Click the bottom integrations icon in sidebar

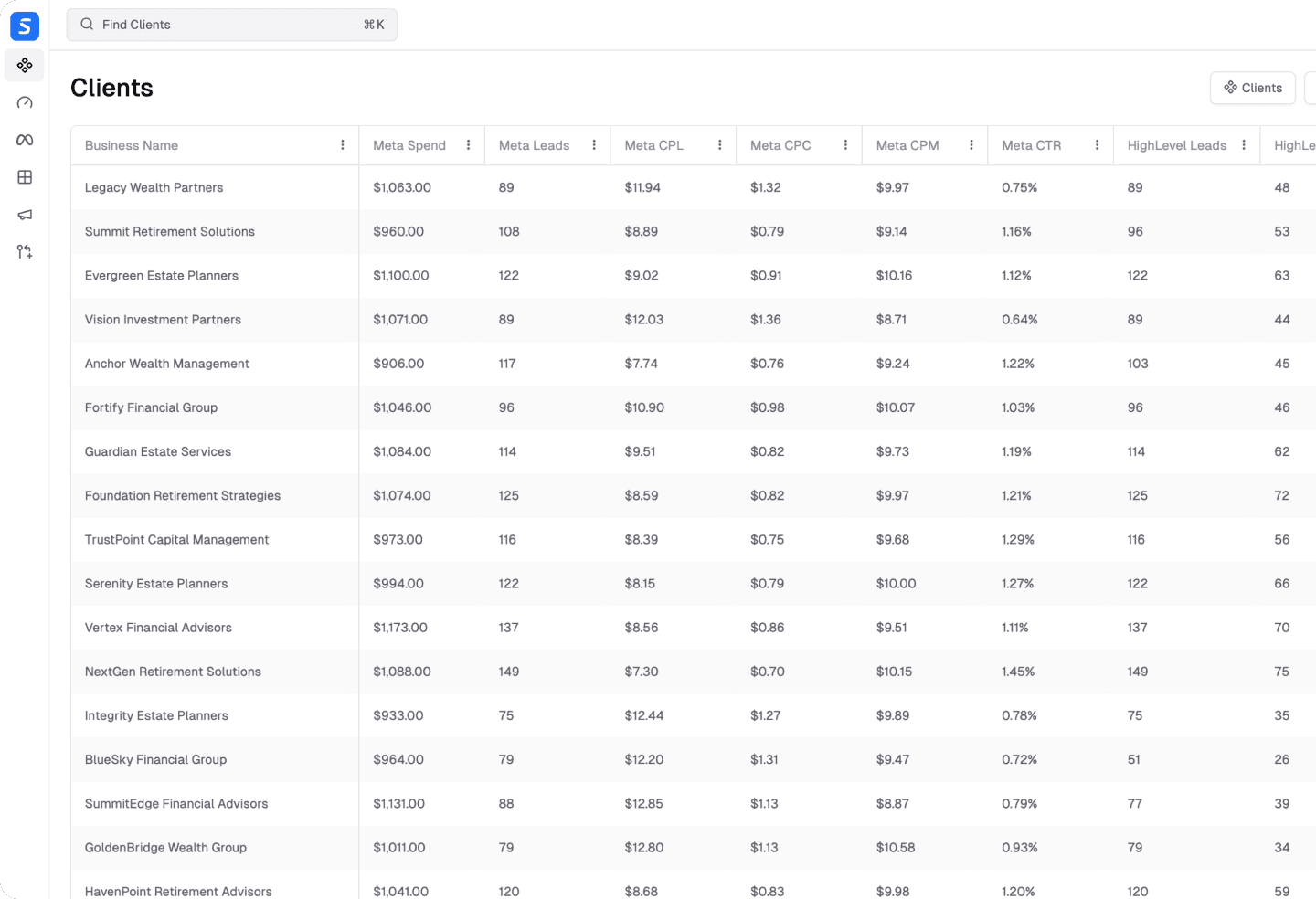(x=24, y=251)
